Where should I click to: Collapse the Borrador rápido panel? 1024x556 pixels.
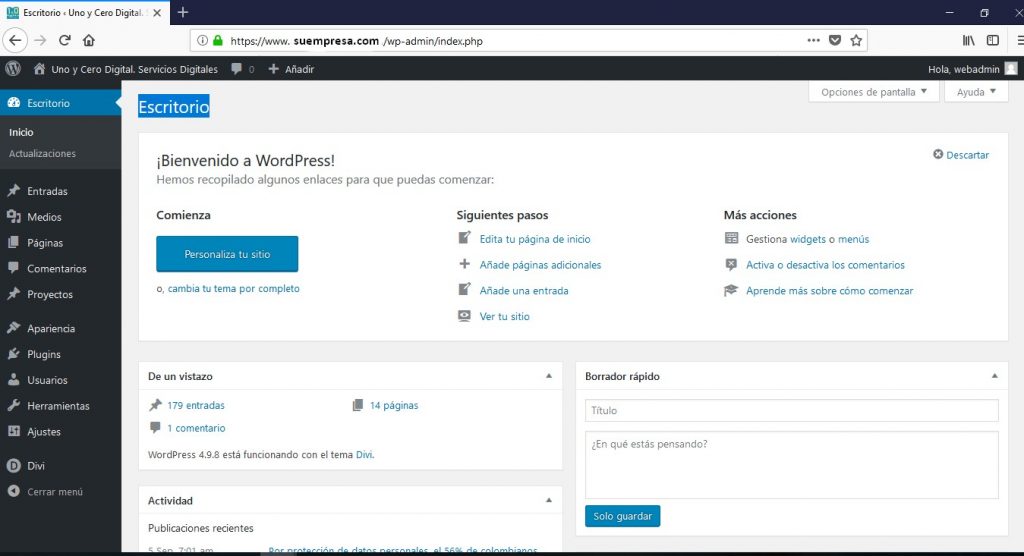click(994, 376)
